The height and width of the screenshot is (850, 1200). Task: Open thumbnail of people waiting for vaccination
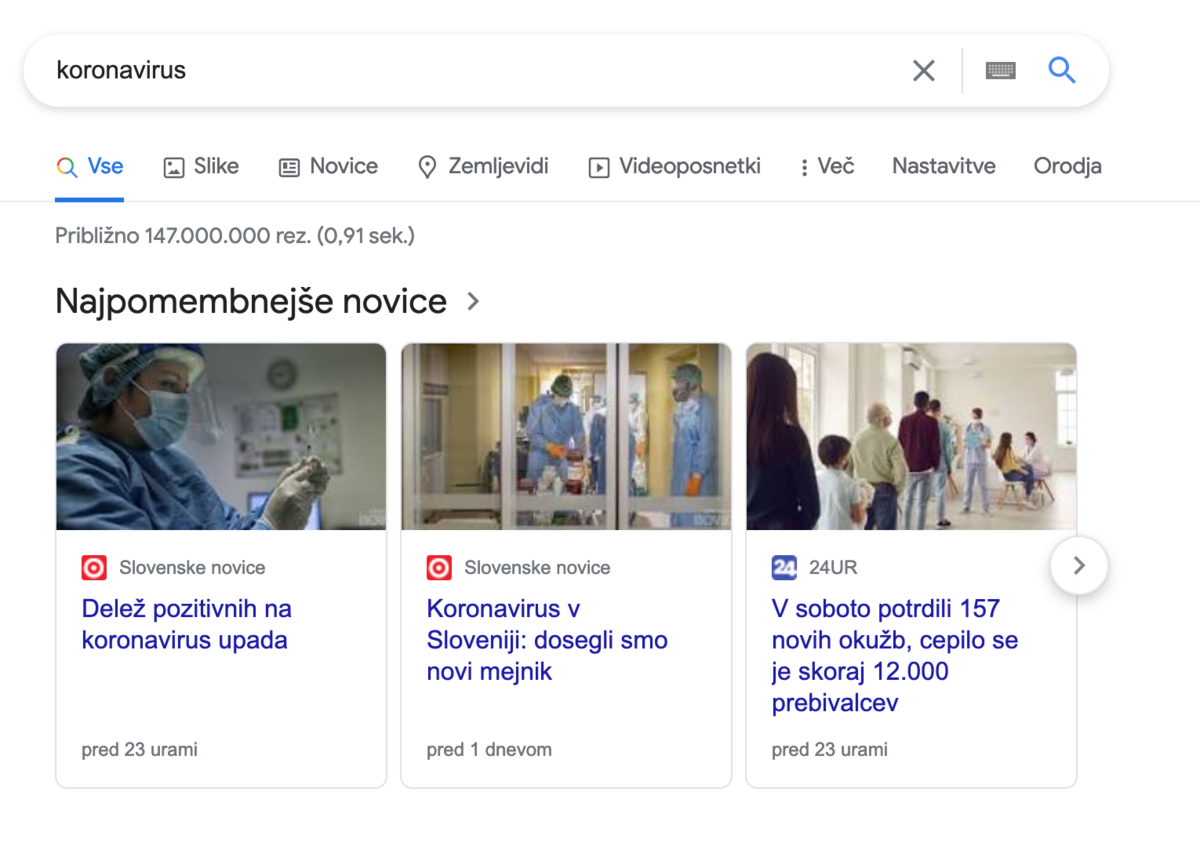pos(911,436)
